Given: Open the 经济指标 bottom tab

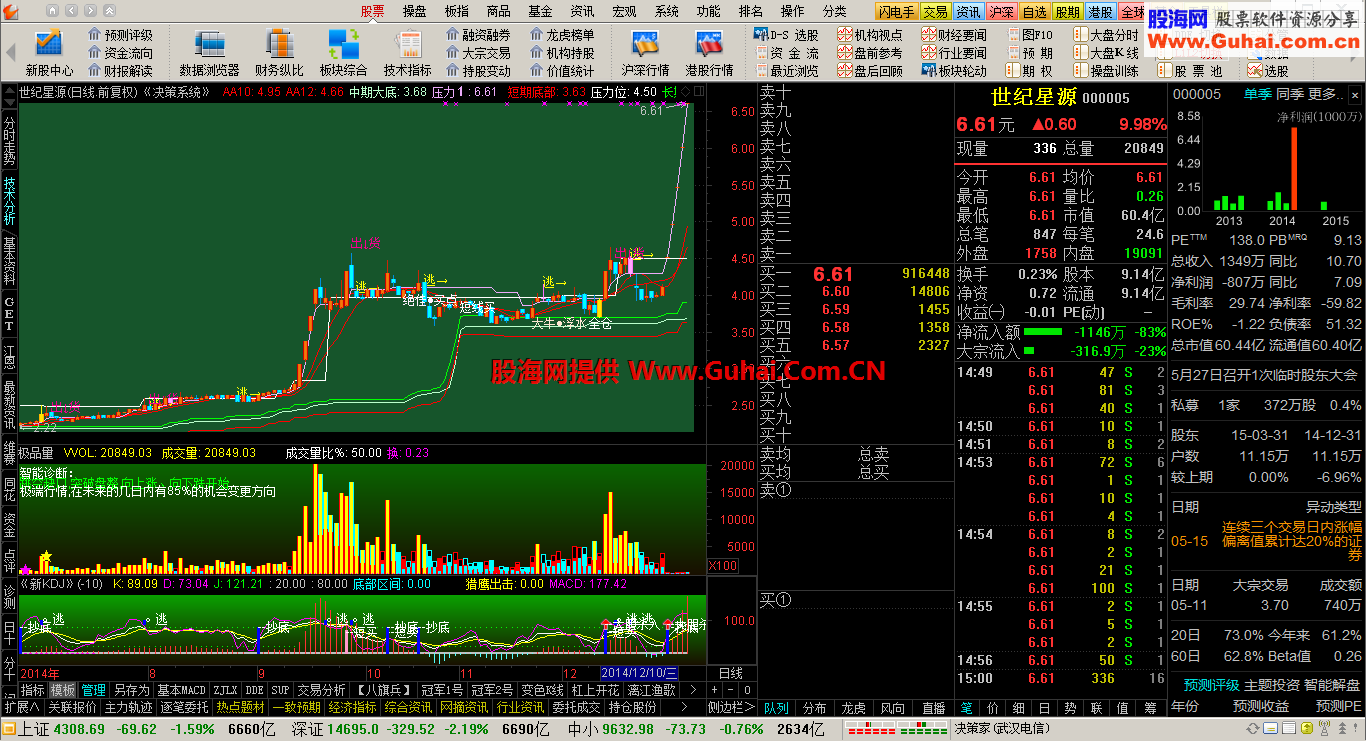Looking at the screenshot, I should point(353,707).
